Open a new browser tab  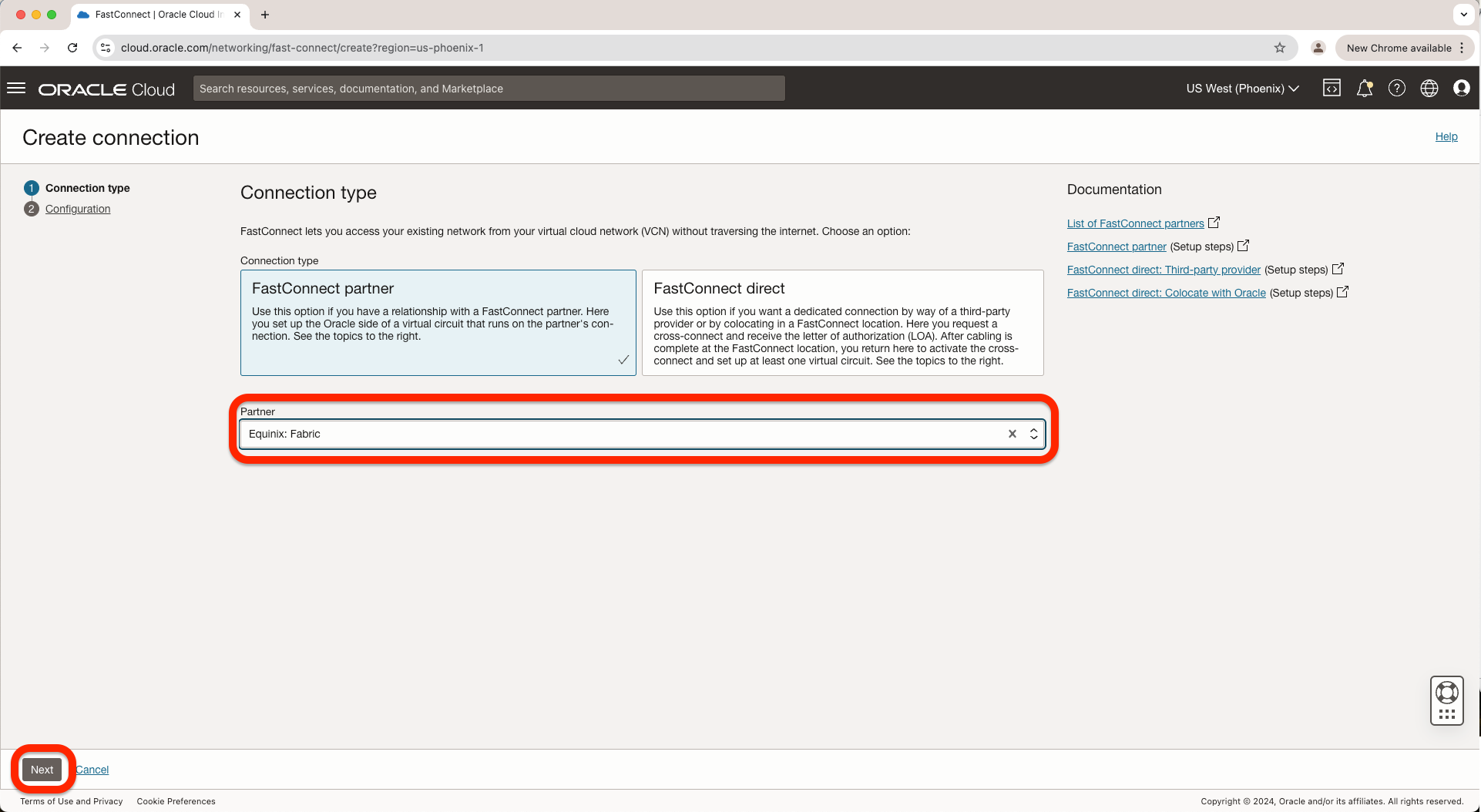pyautogui.click(x=265, y=15)
